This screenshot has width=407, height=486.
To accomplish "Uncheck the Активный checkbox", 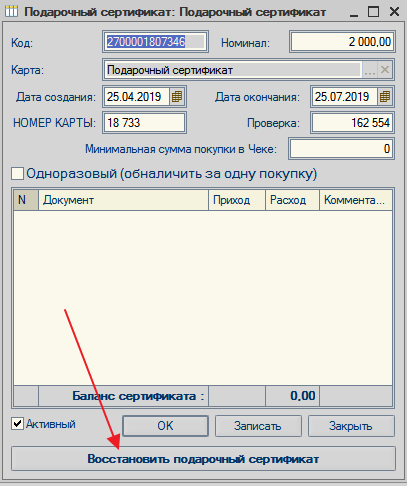I will click(17, 424).
